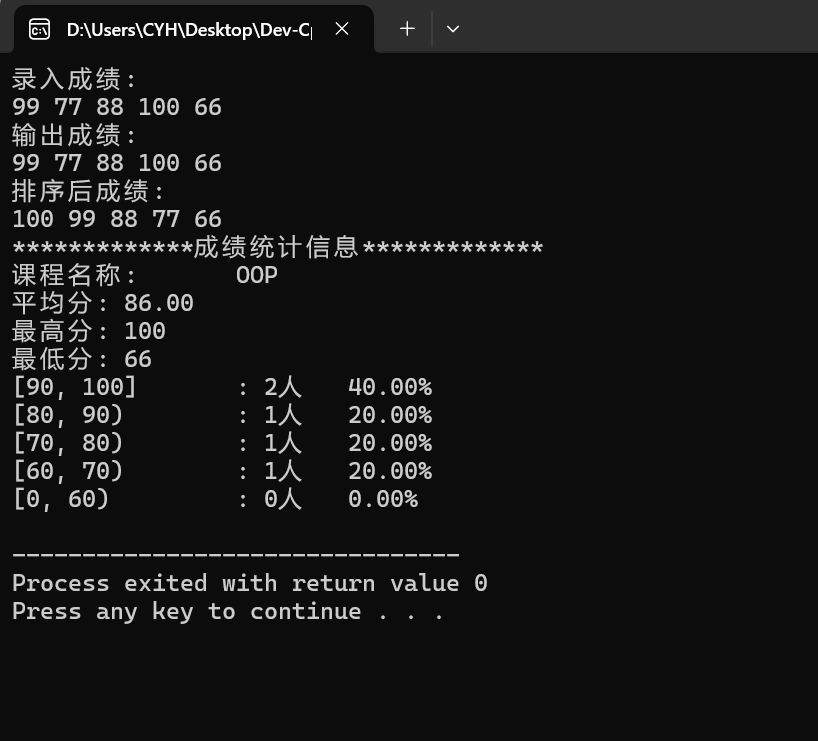Select the D:\Users\CYH\Desktop\Dev-C tab title

click(189, 30)
